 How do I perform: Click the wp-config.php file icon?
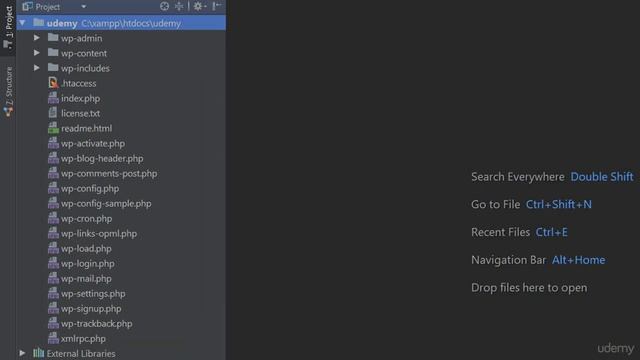point(53,188)
